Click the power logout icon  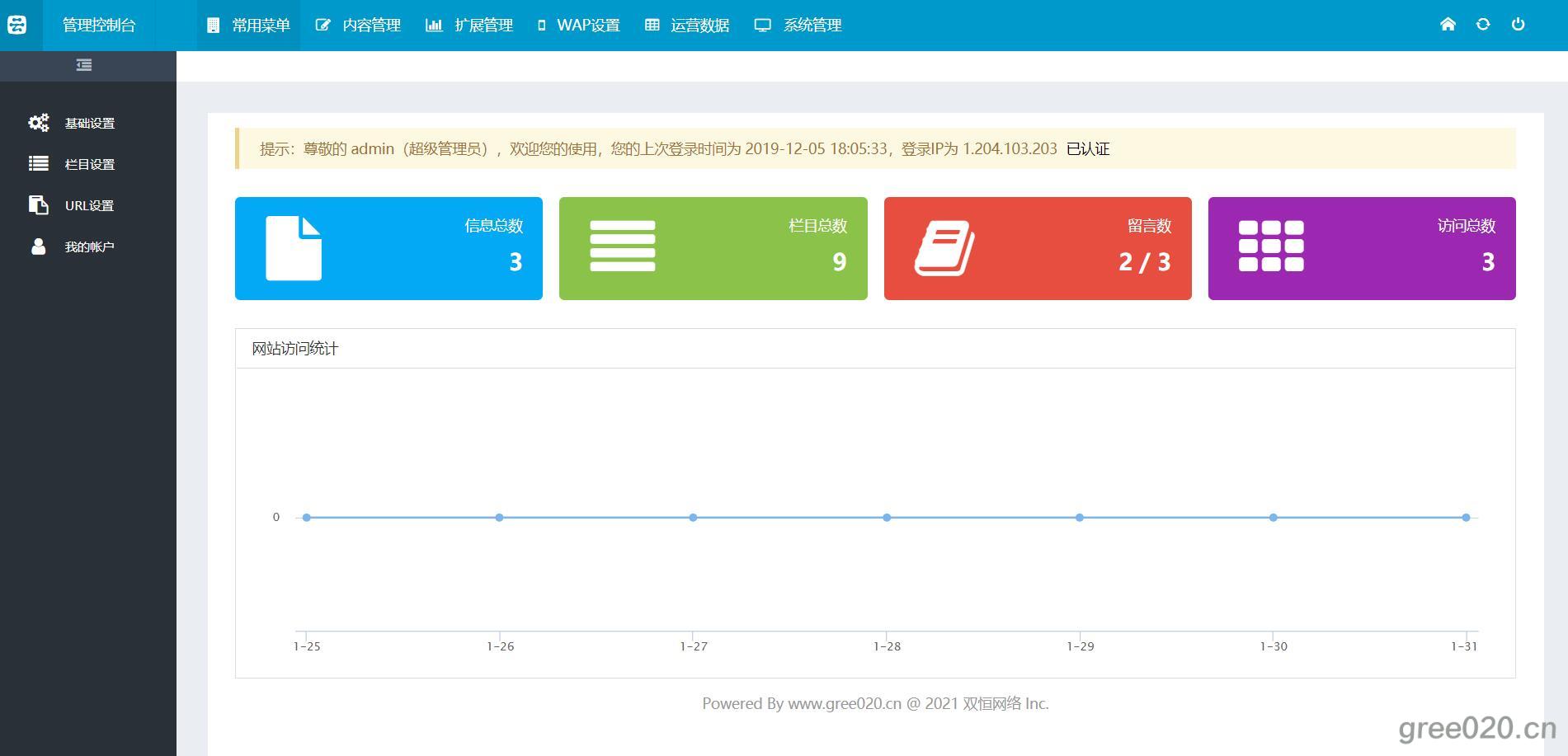[x=1518, y=25]
